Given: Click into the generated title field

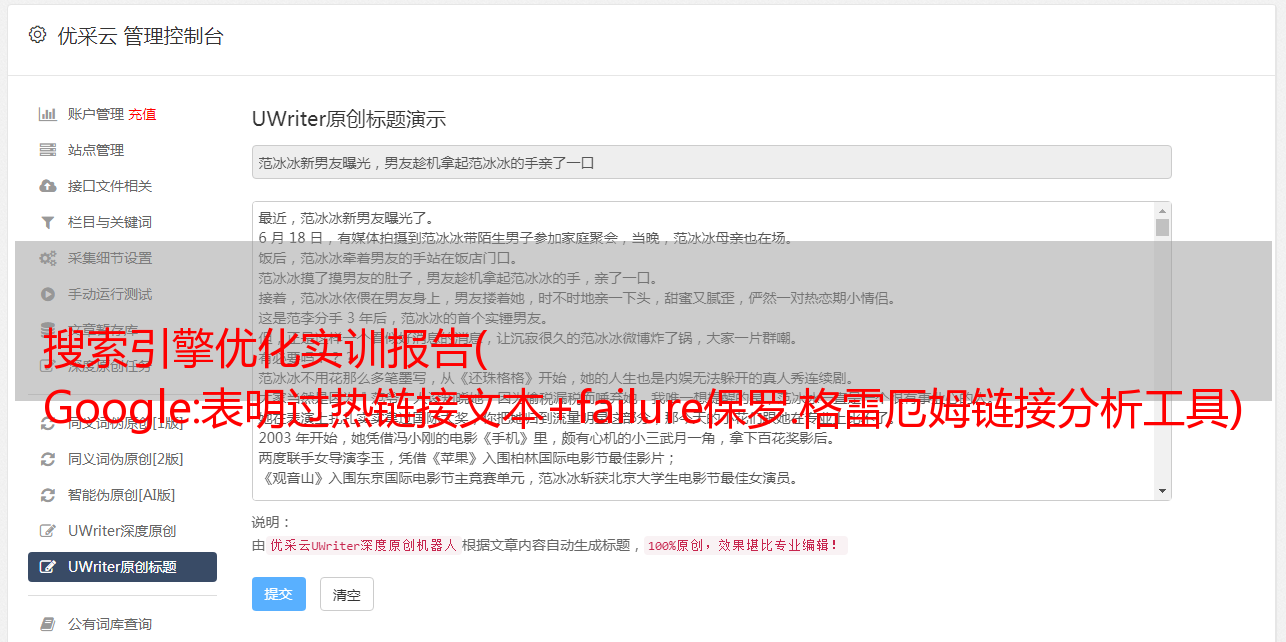Looking at the screenshot, I should (x=711, y=162).
